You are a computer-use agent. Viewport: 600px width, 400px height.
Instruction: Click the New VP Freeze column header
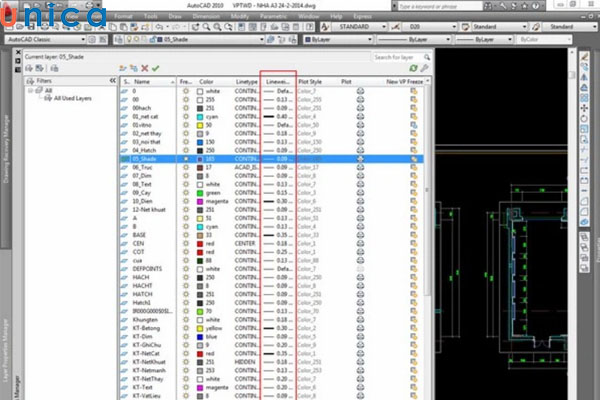pos(404,82)
